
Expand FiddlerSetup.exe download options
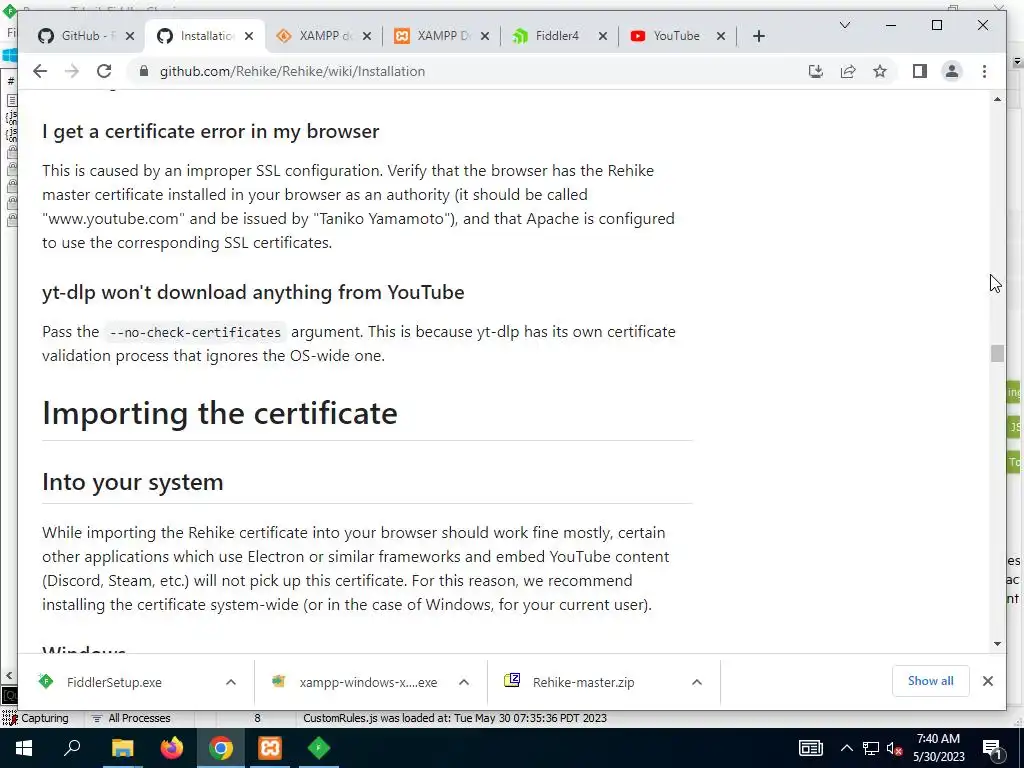coord(231,682)
